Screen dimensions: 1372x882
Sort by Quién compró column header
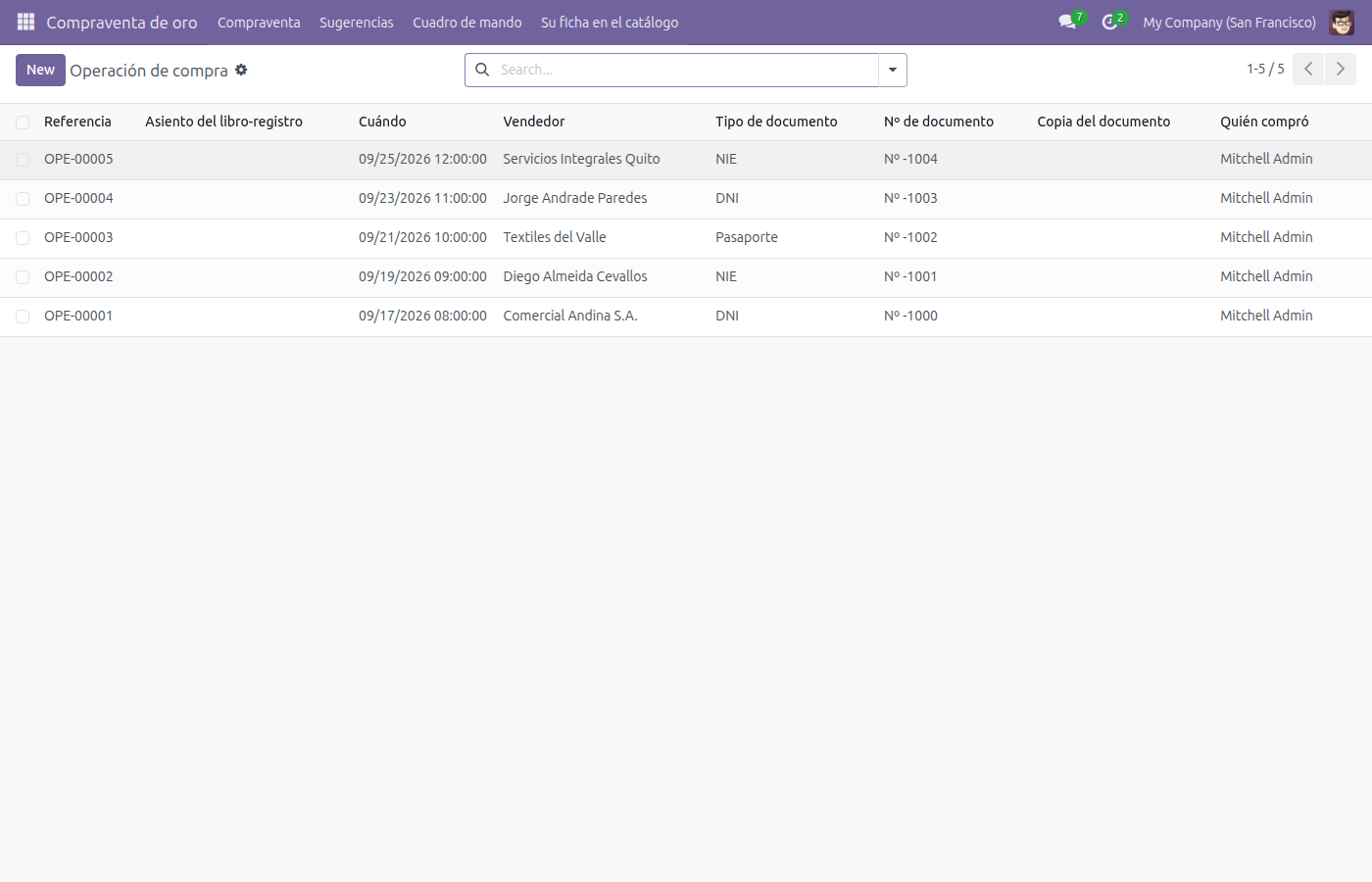click(x=1264, y=122)
